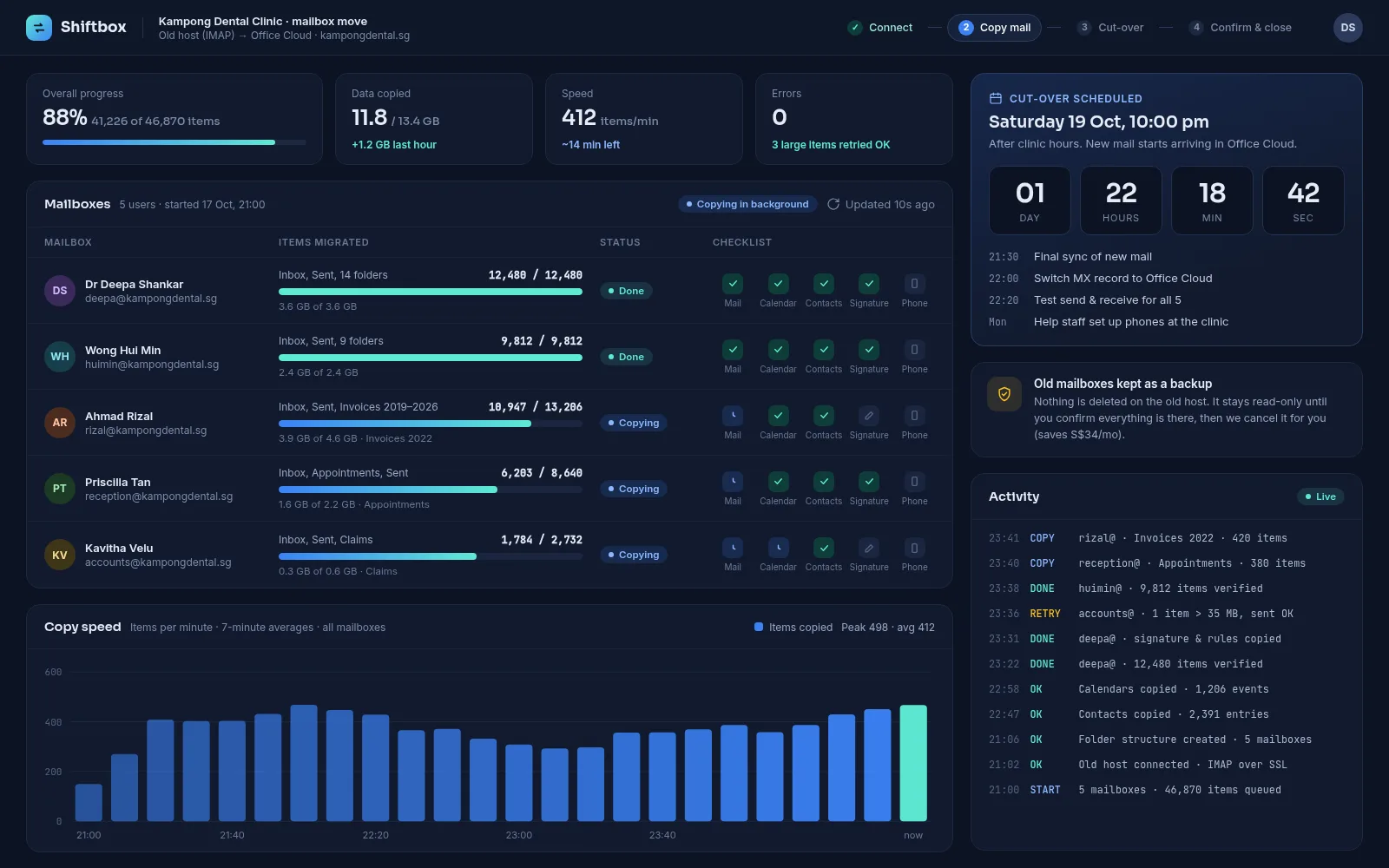Open the Confirm & close step

pyautogui.click(x=1241, y=28)
